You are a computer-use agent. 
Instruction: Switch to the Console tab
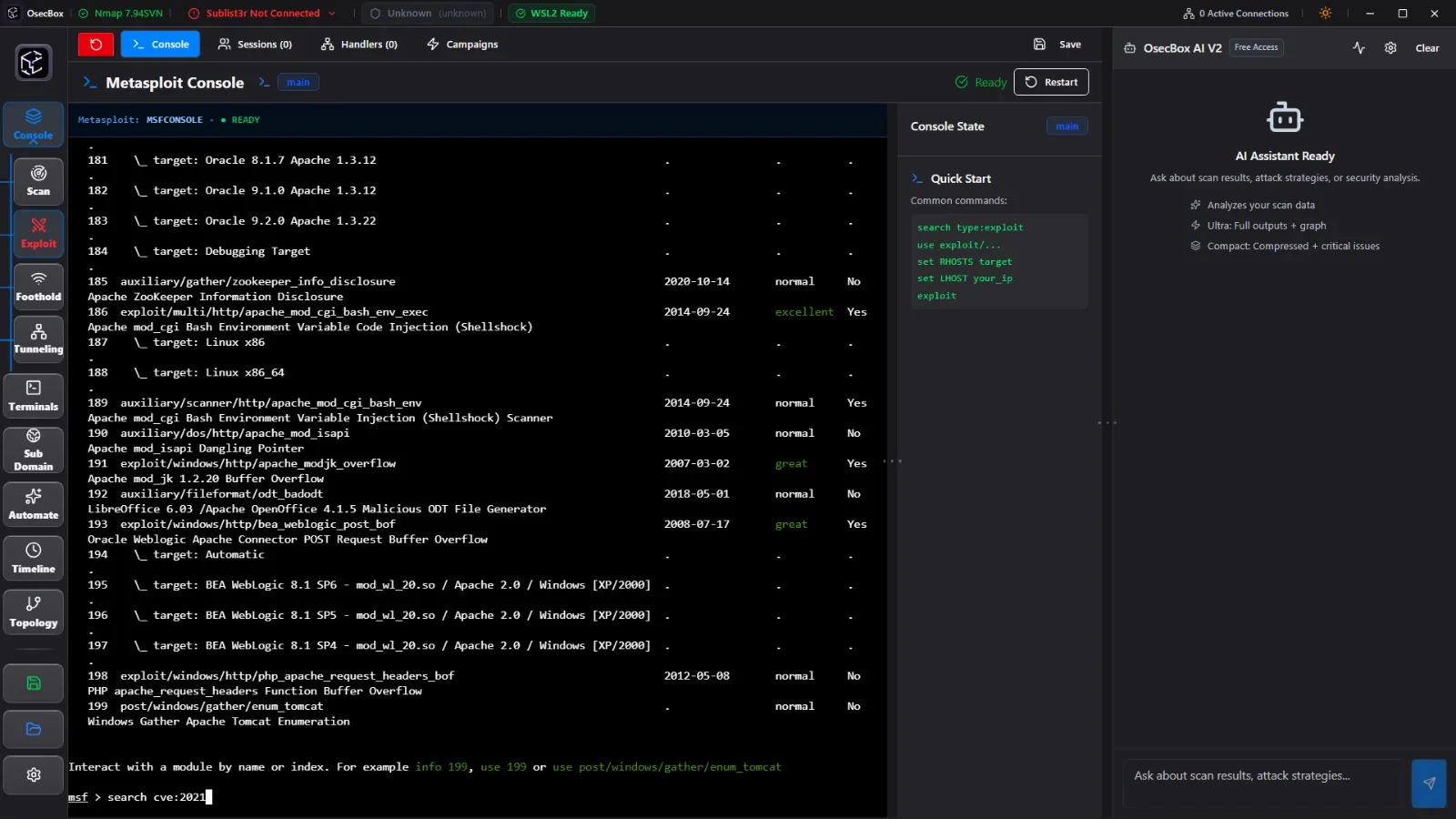(x=160, y=44)
